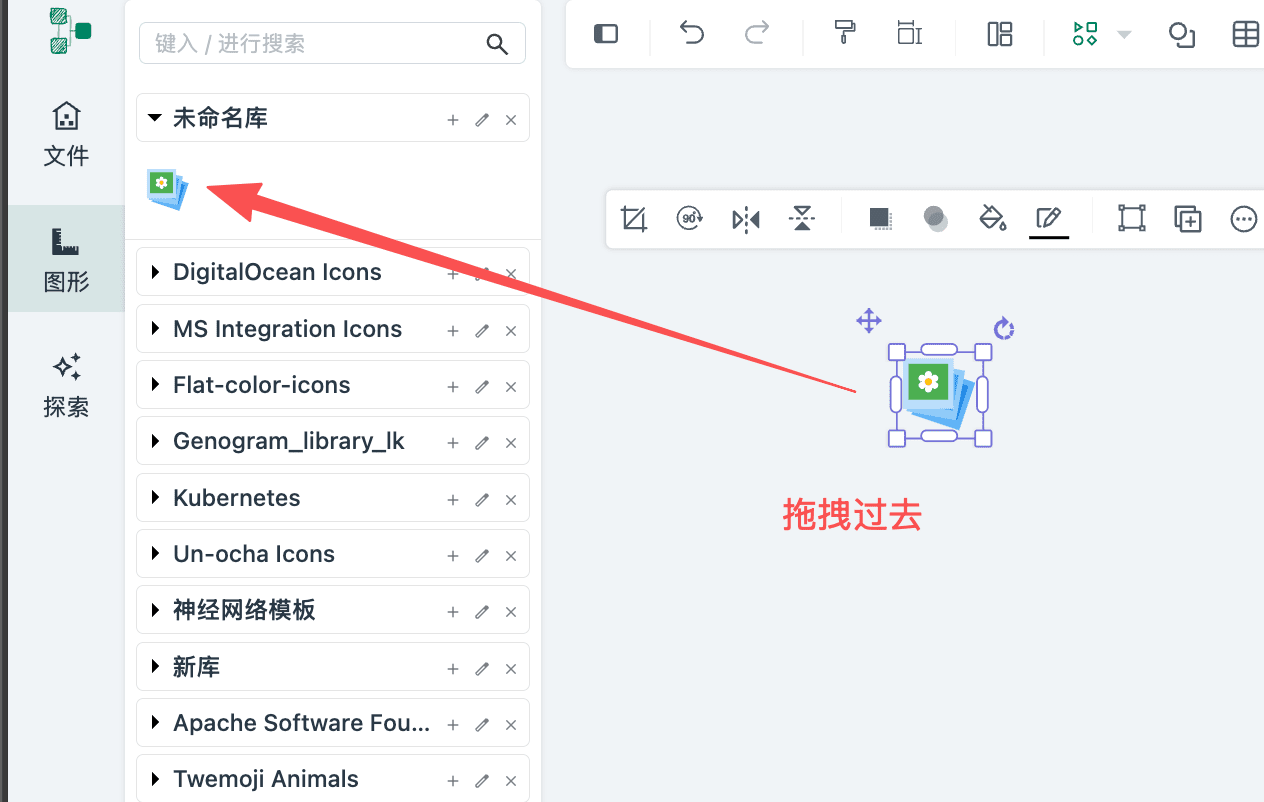The image size is (1264, 802).
Task: Expand the Kubernetes shape library
Action: pos(155,498)
